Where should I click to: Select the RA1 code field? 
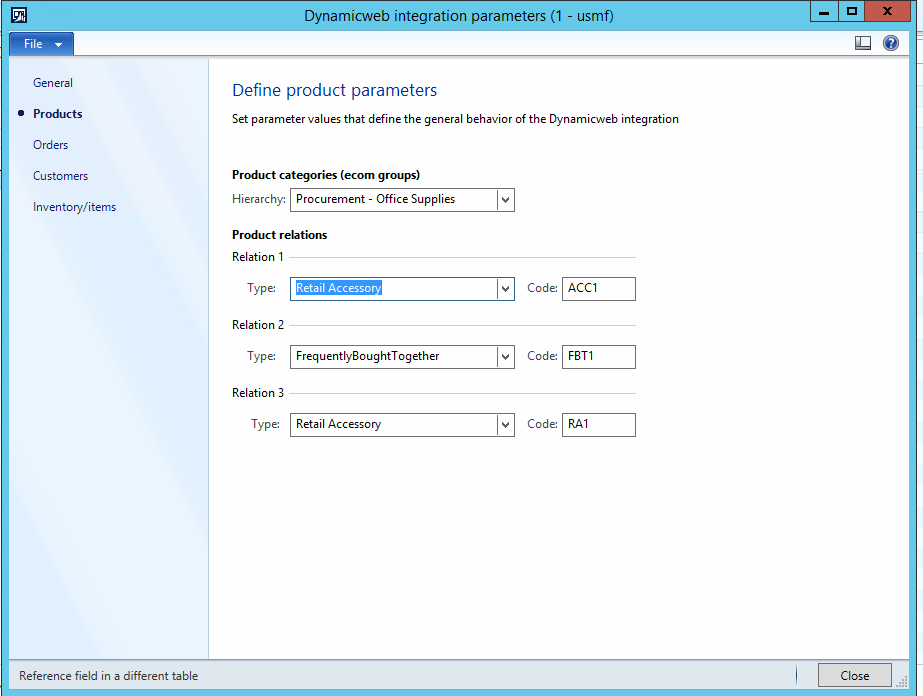click(x=598, y=425)
